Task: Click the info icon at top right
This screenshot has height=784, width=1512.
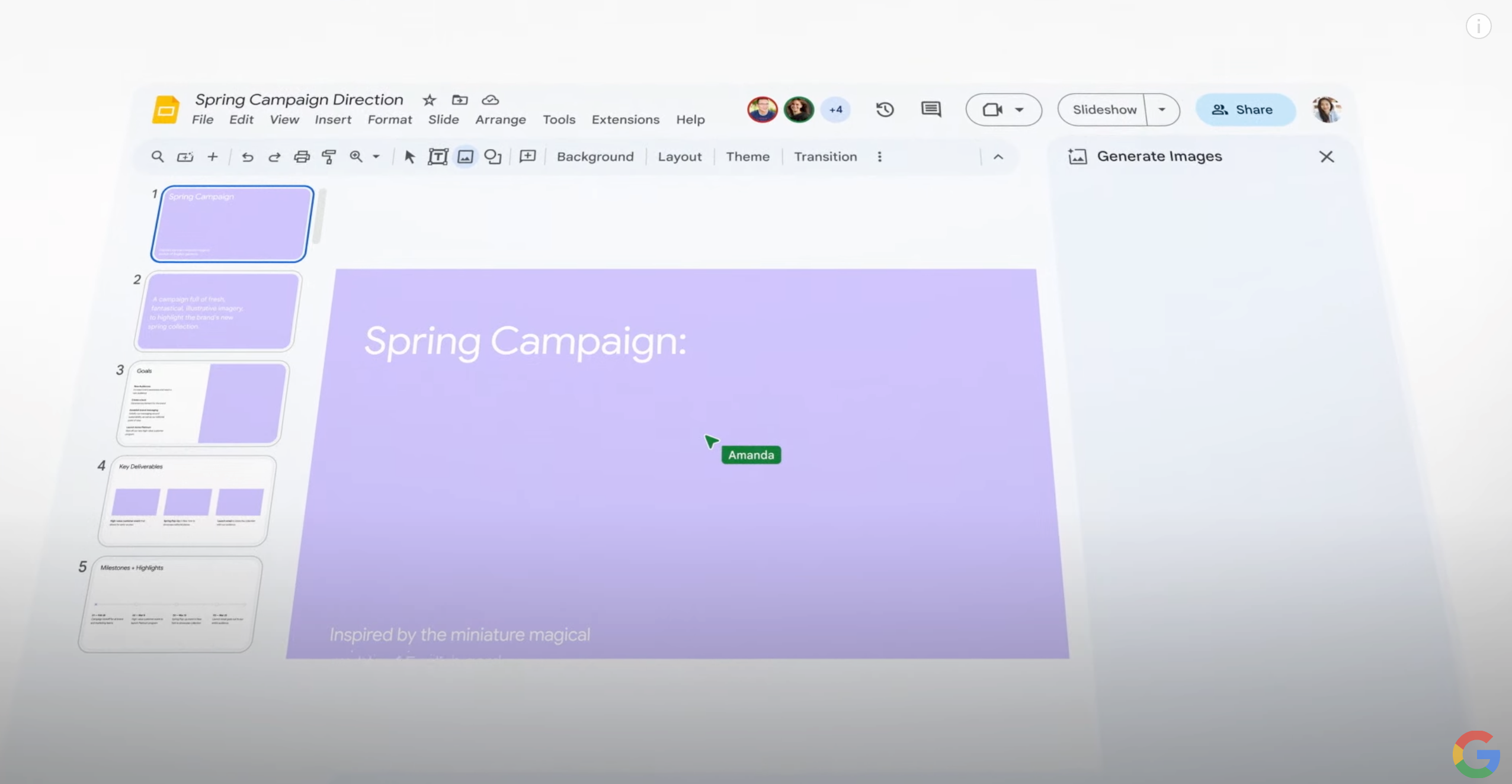Action: click(x=1478, y=26)
